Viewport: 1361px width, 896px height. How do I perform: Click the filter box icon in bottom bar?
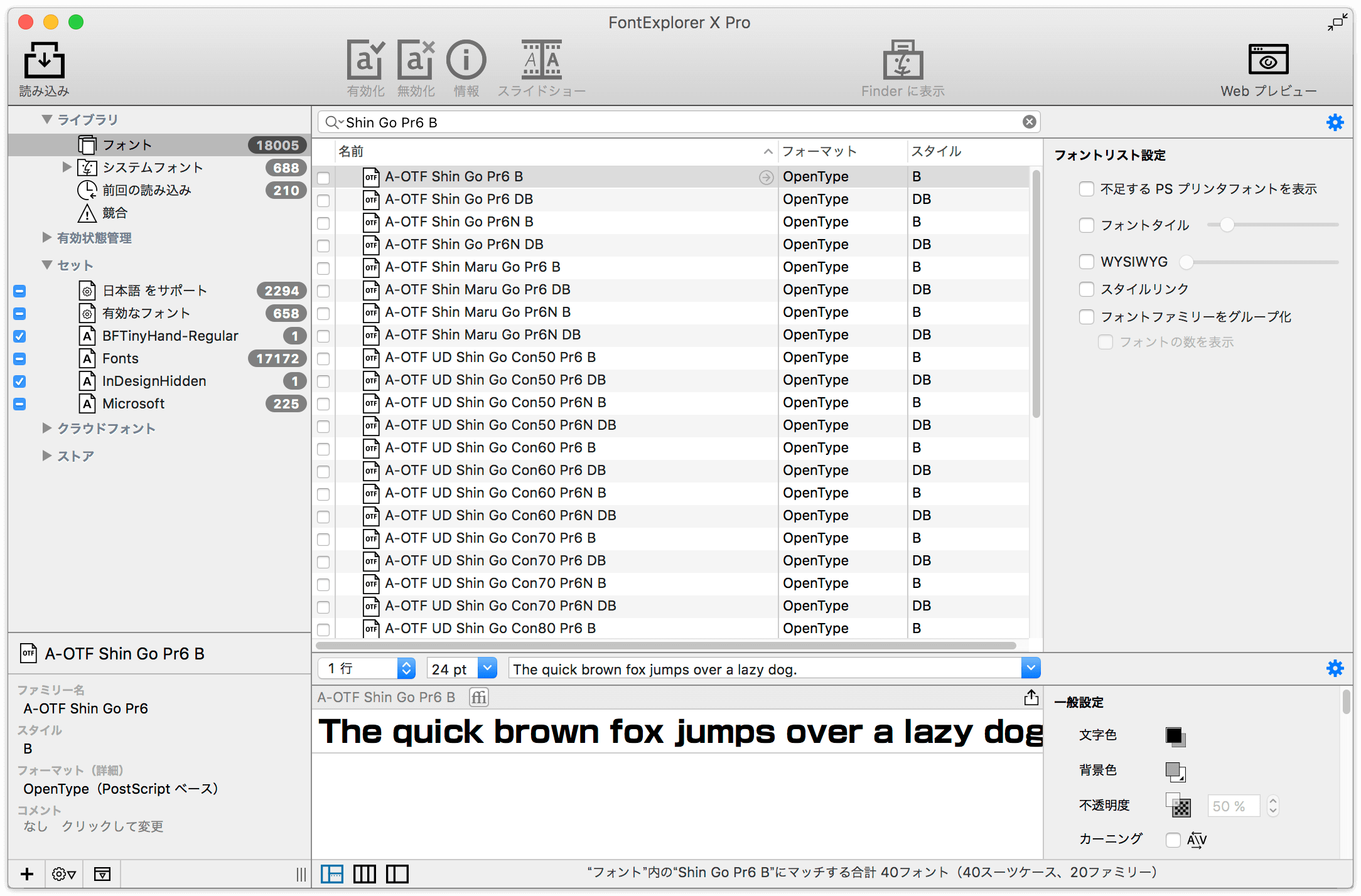pos(102,873)
